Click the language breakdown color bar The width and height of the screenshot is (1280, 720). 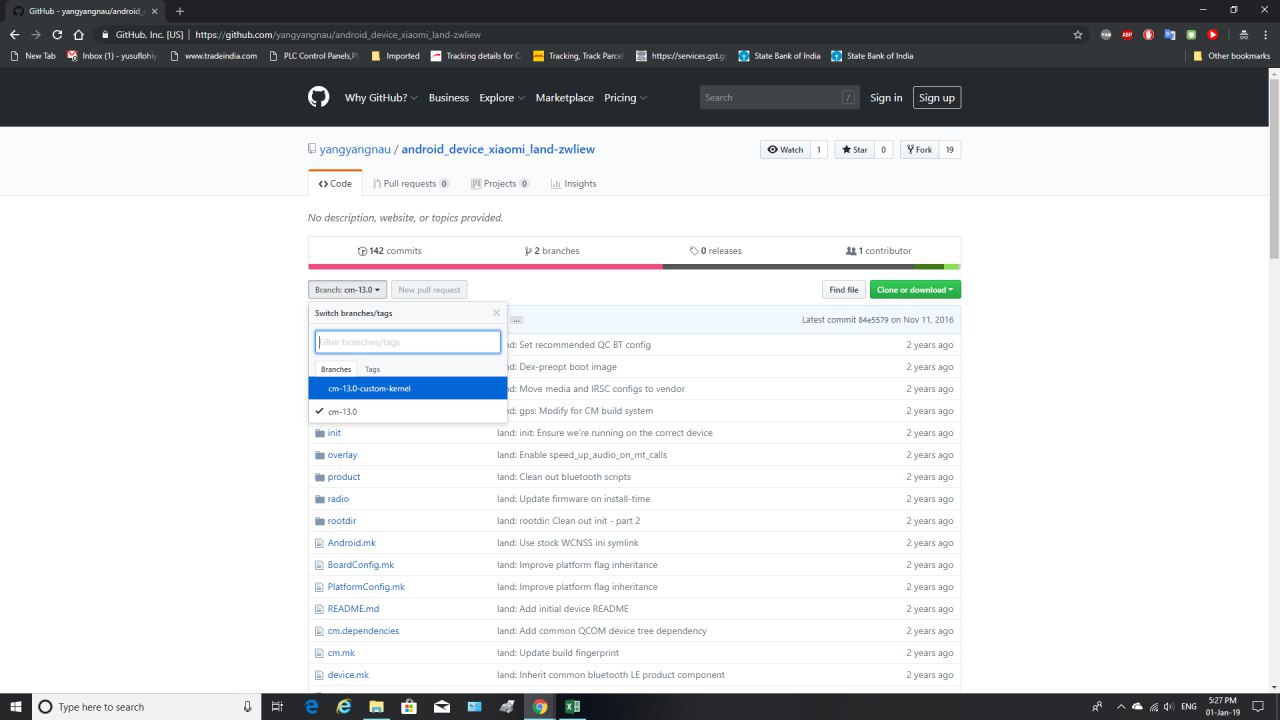(634, 267)
